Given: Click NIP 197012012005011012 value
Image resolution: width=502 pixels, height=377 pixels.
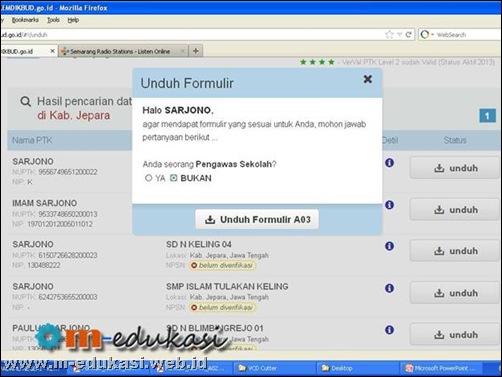Looking at the screenshot, I should coord(59,224).
